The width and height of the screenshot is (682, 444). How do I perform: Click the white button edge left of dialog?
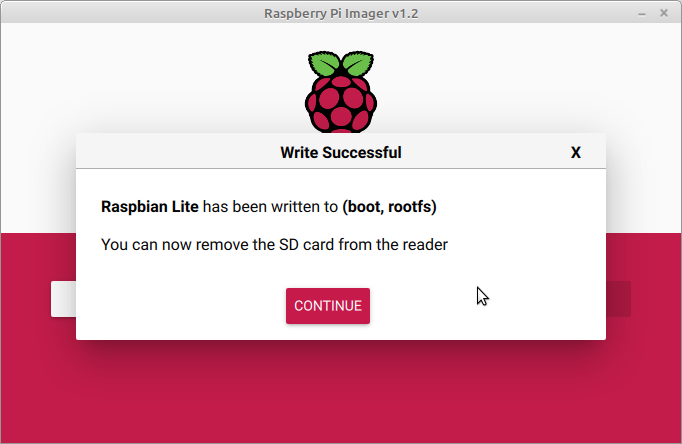(x=63, y=299)
